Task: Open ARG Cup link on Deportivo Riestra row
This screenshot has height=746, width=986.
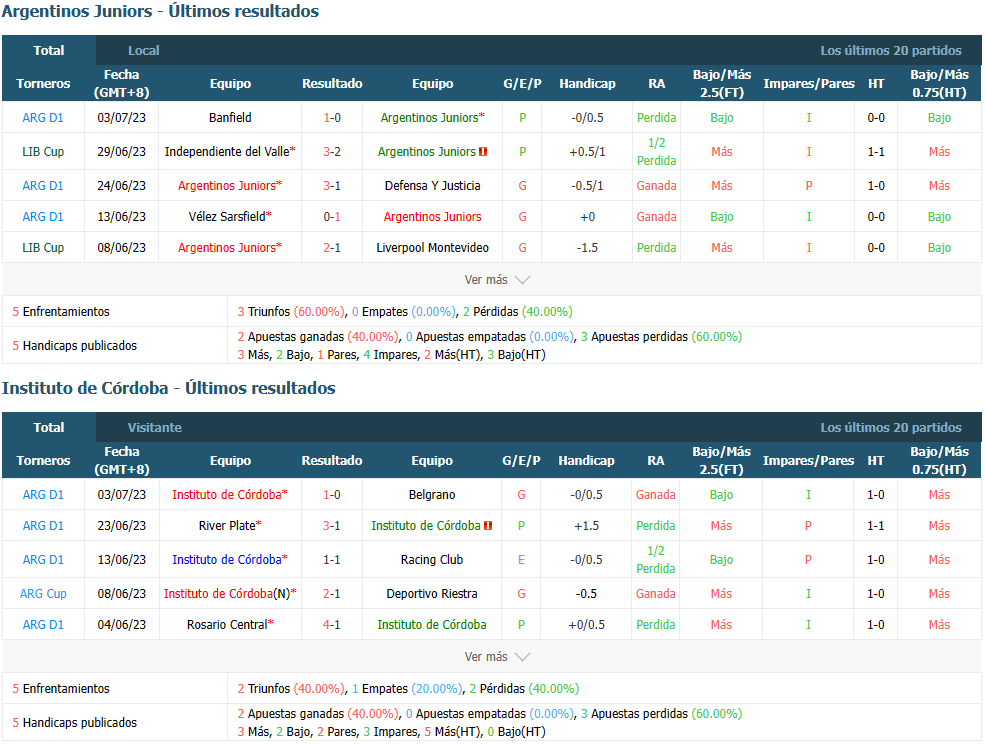Action: coord(43,594)
